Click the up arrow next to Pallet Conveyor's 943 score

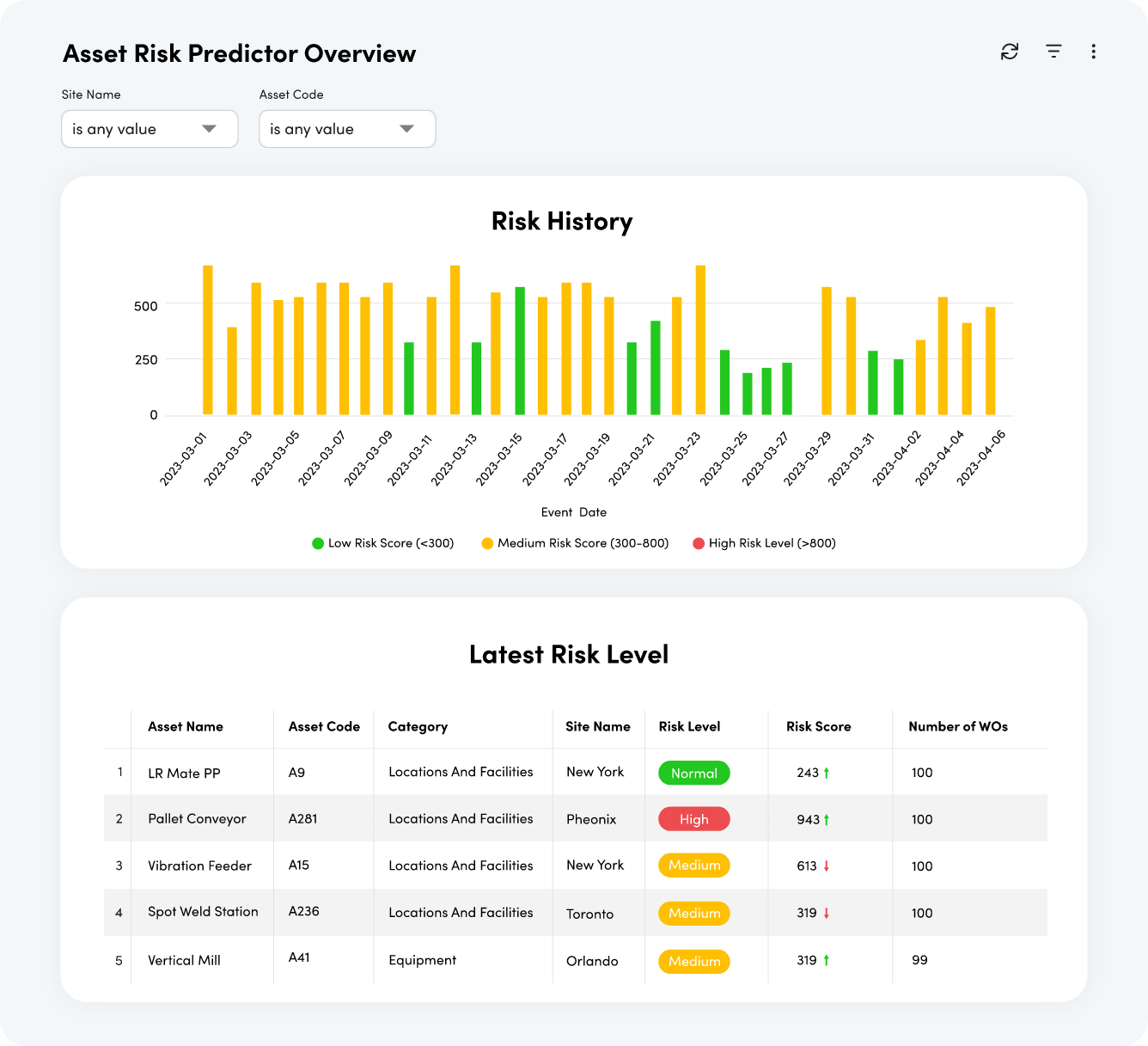[827, 819]
